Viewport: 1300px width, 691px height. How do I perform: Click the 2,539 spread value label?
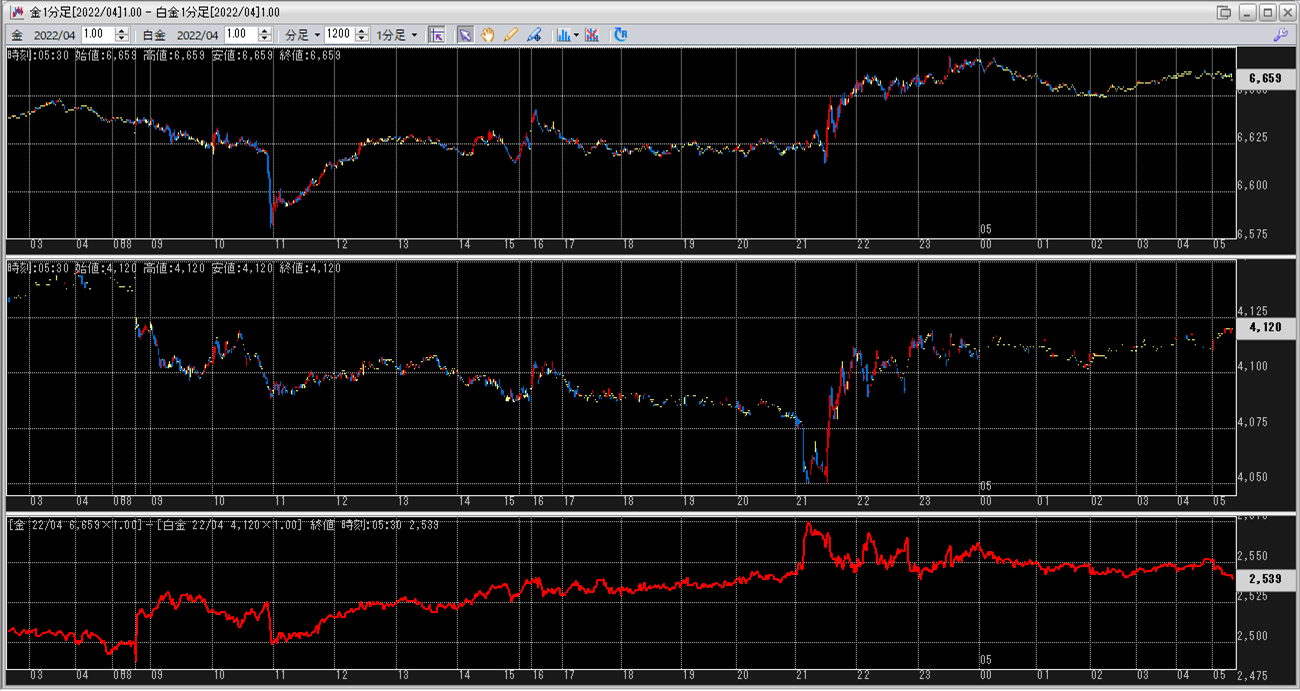(1265, 578)
